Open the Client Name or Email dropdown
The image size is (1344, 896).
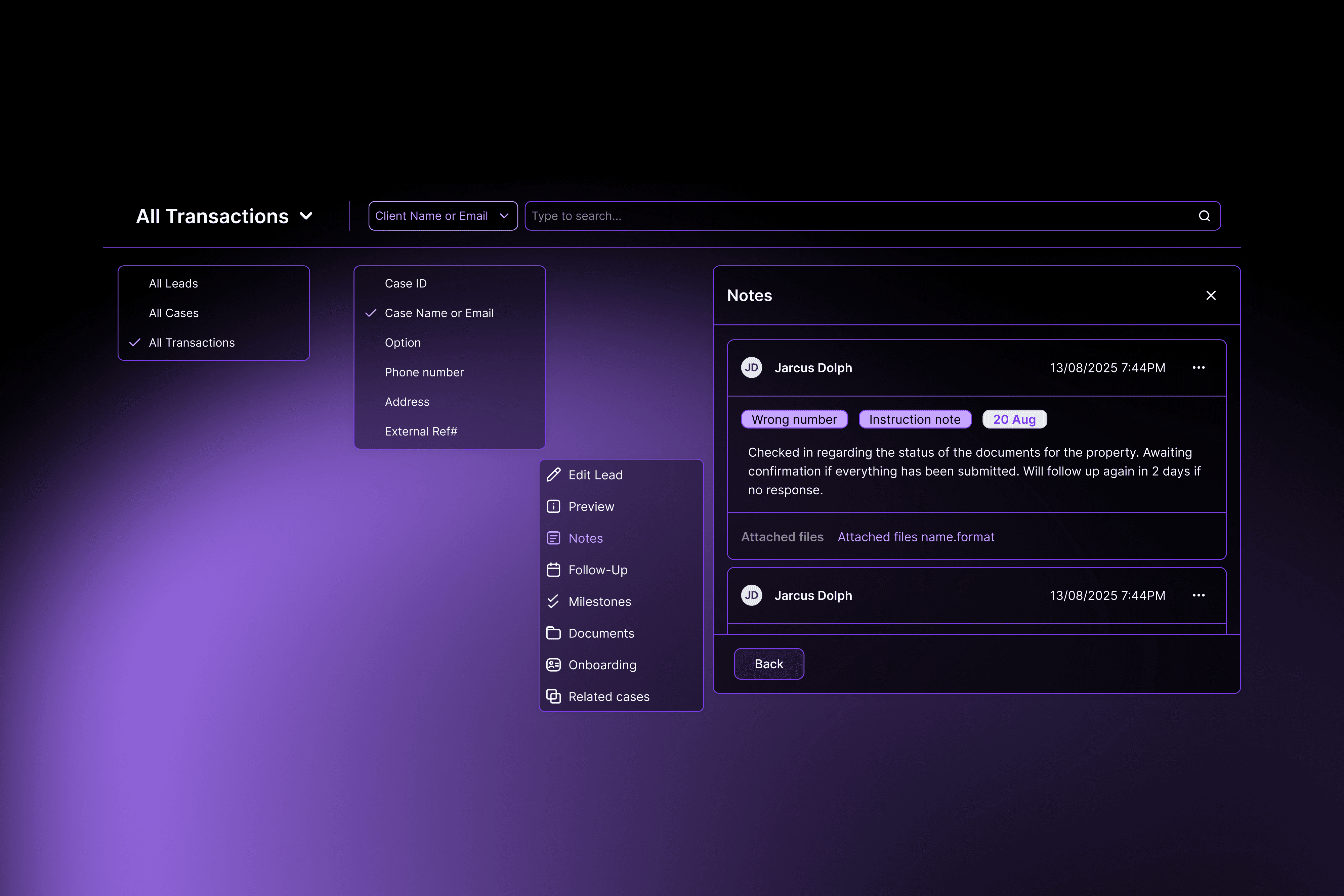pos(443,216)
